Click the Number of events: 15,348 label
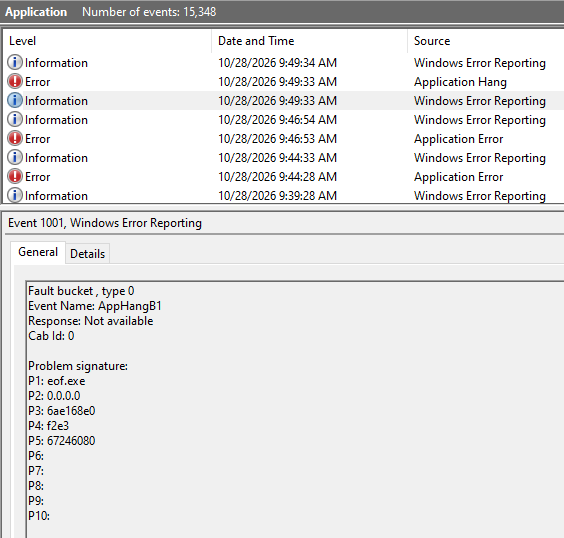The width and height of the screenshot is (564, 538). [149, 12]
